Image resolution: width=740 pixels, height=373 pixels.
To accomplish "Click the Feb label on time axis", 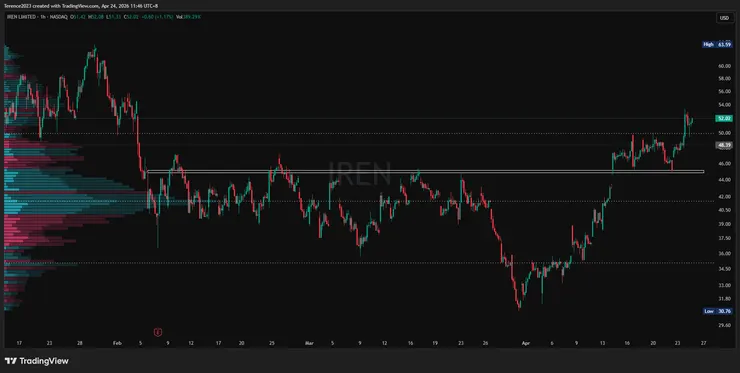I will point(118,343).
